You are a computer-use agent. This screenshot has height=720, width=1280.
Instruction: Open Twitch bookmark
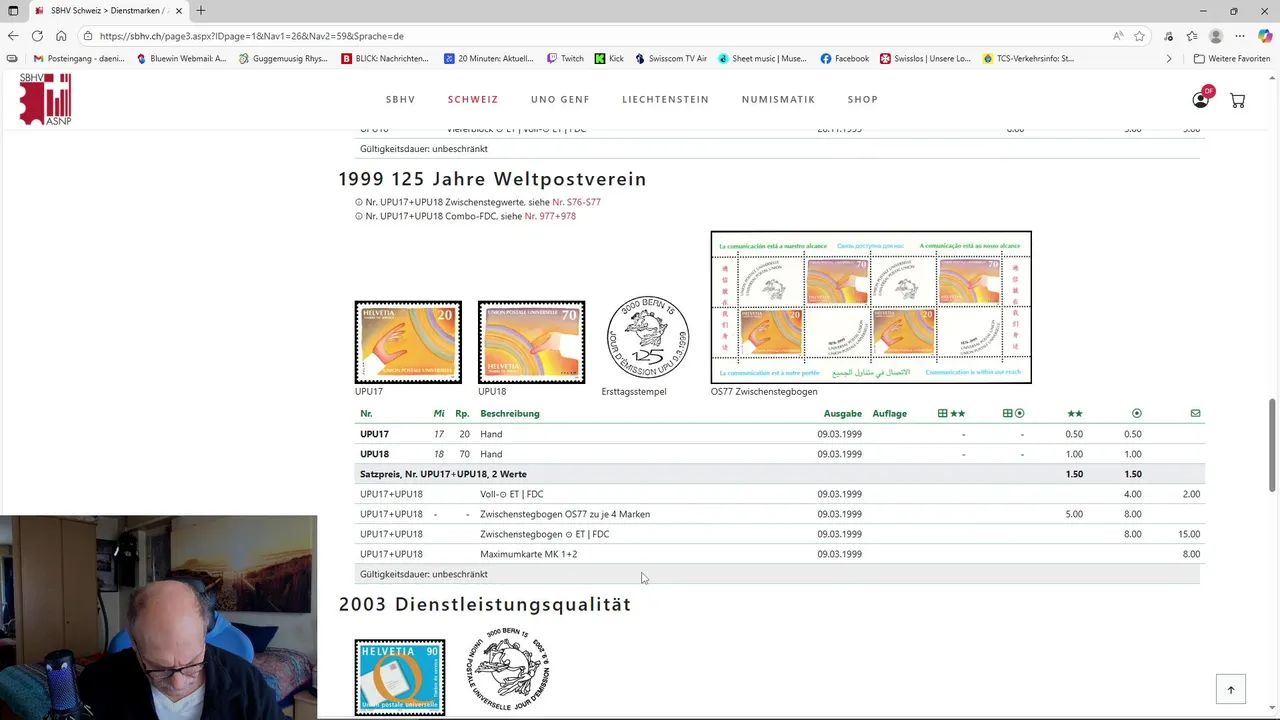565,59
